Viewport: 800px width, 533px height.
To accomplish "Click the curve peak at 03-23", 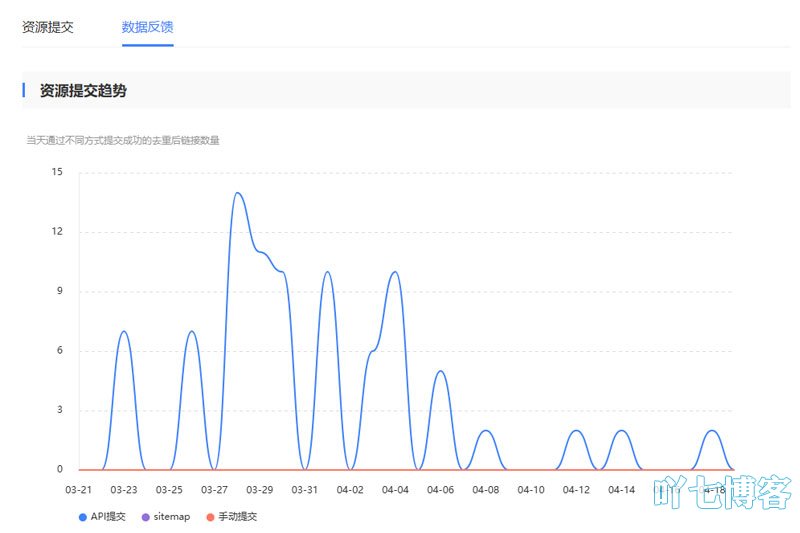I will click(124, 331).
